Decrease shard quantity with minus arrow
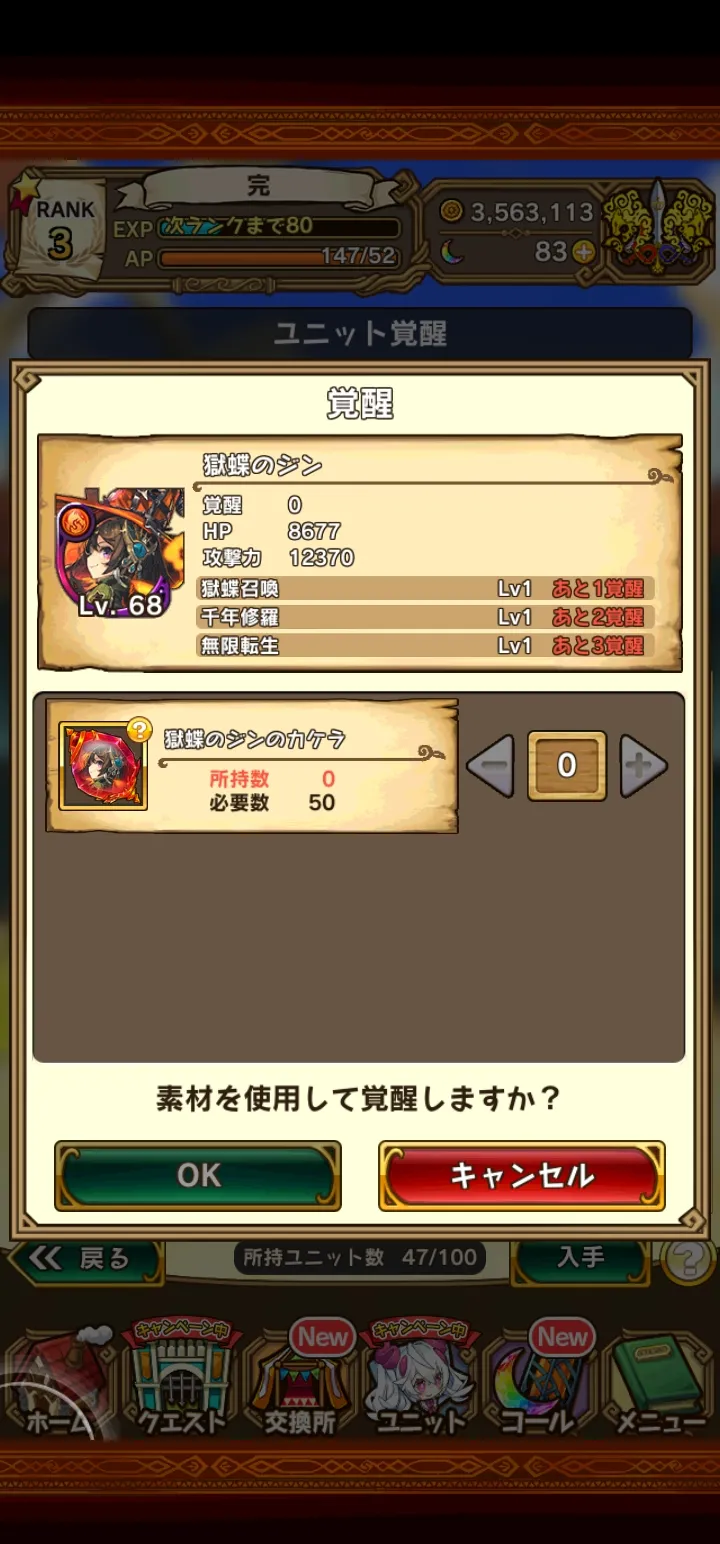The width and height of the screenshot is (720, 1544). 490,766
